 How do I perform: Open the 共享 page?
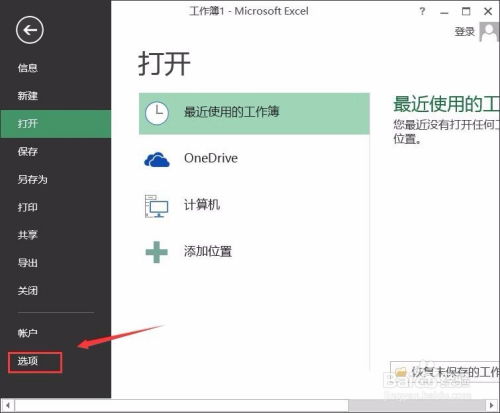28,235
